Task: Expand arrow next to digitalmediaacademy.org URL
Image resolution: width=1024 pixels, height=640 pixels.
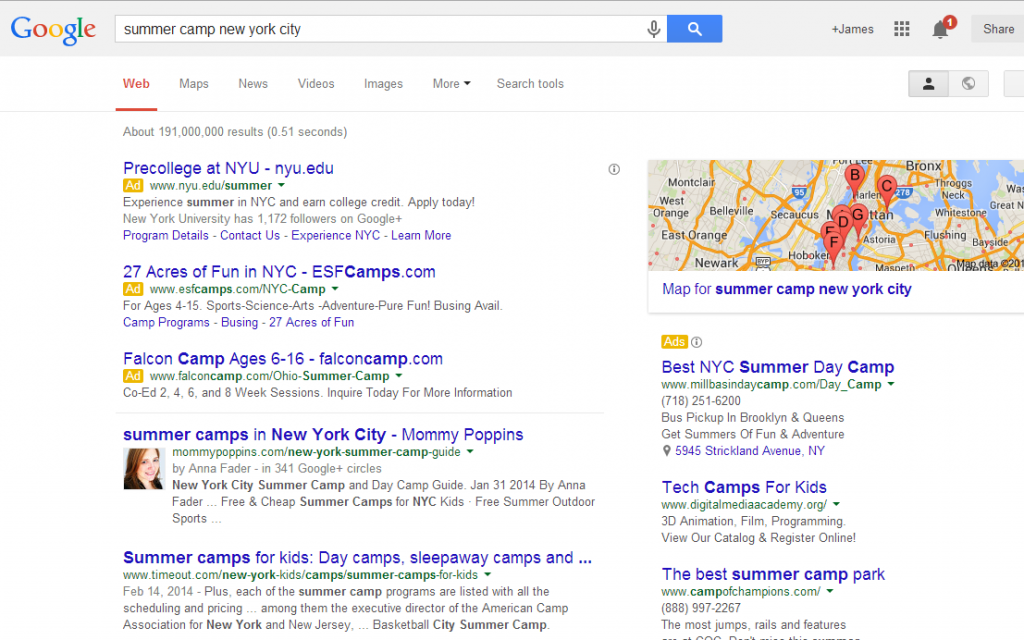Action: click(x=837, y=504)
